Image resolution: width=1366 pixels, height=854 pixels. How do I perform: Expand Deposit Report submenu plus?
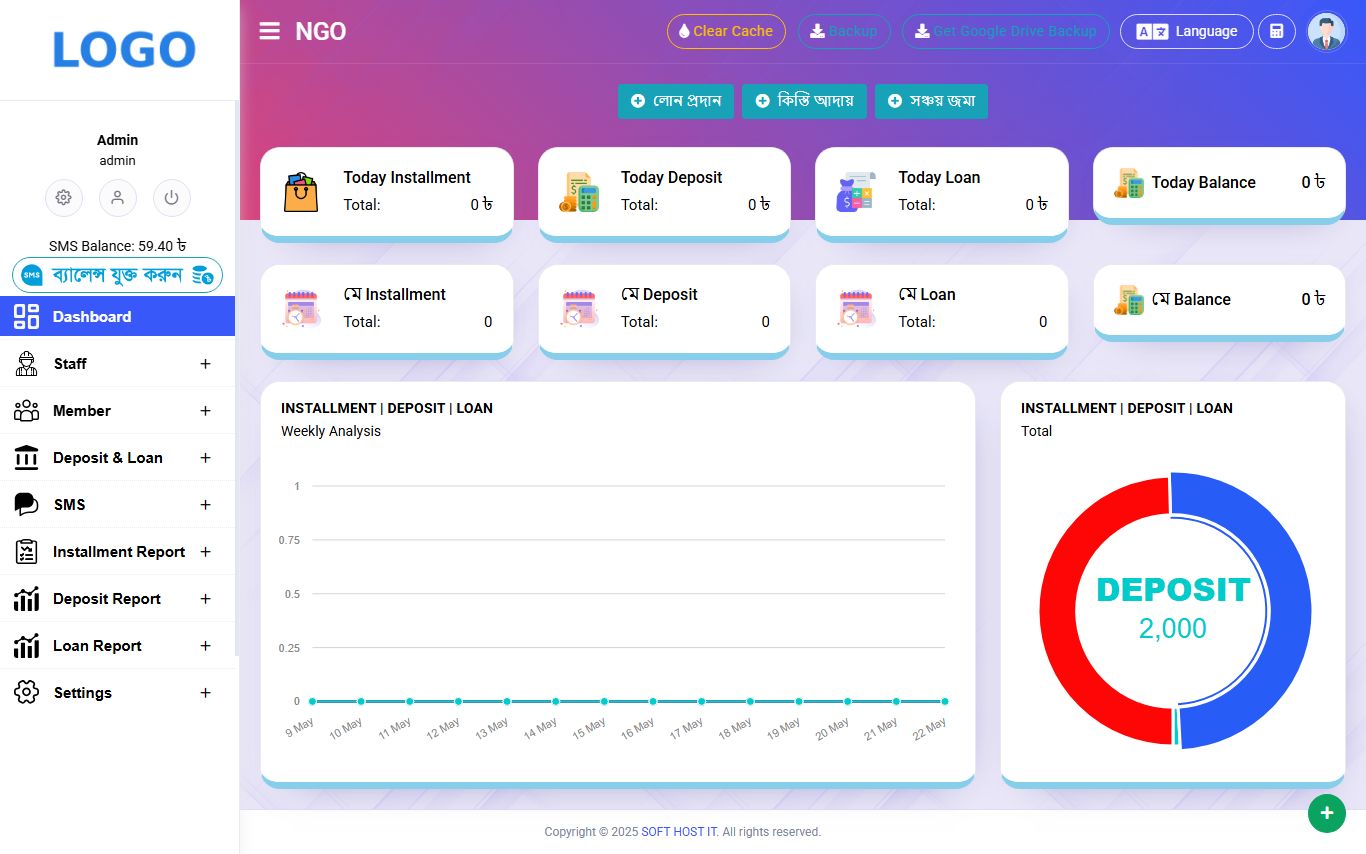tap(206, 599)
